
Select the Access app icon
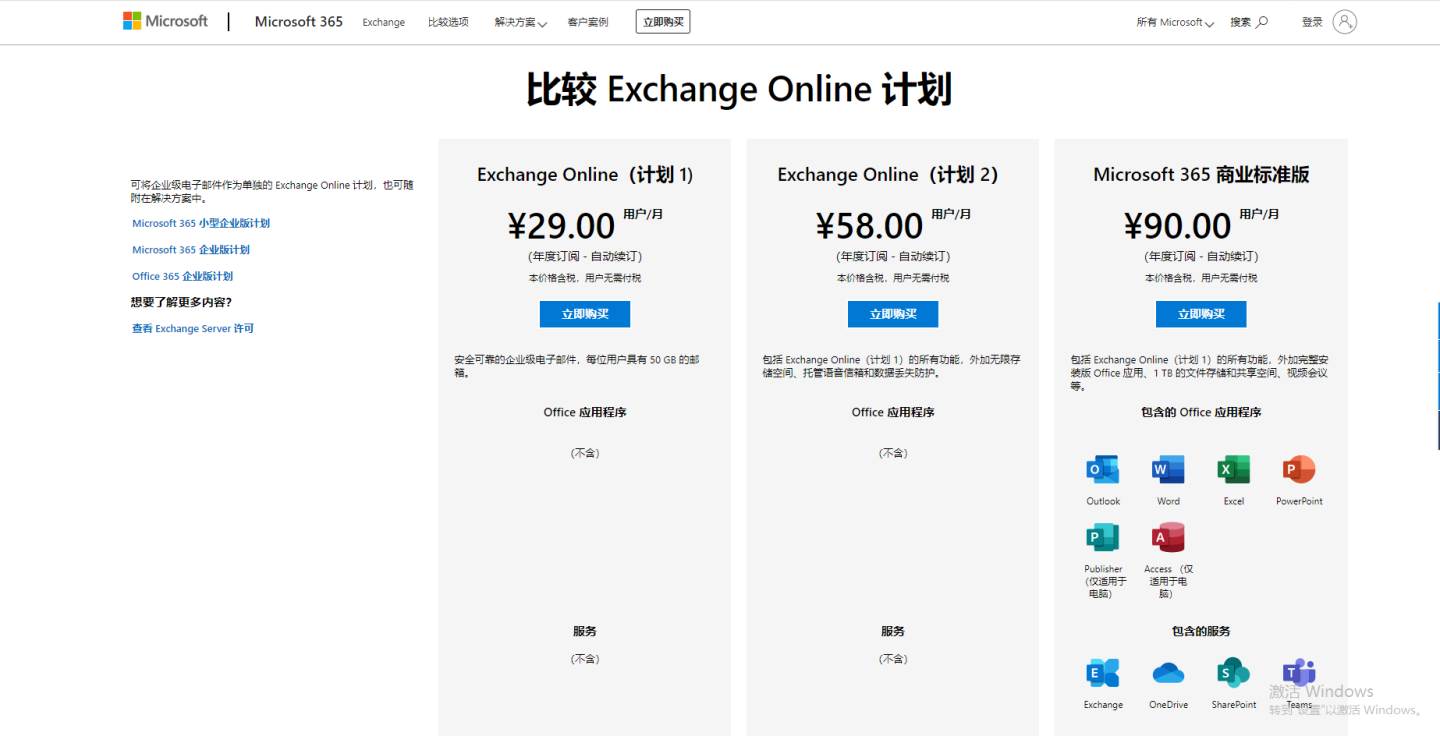1168,537
